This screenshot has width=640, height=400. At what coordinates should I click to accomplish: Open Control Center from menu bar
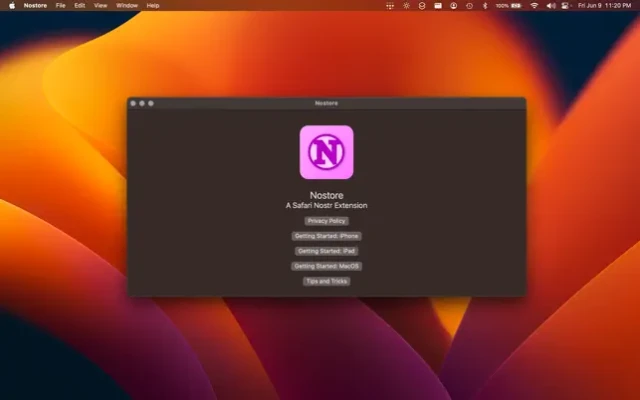[x=566, y=5]
